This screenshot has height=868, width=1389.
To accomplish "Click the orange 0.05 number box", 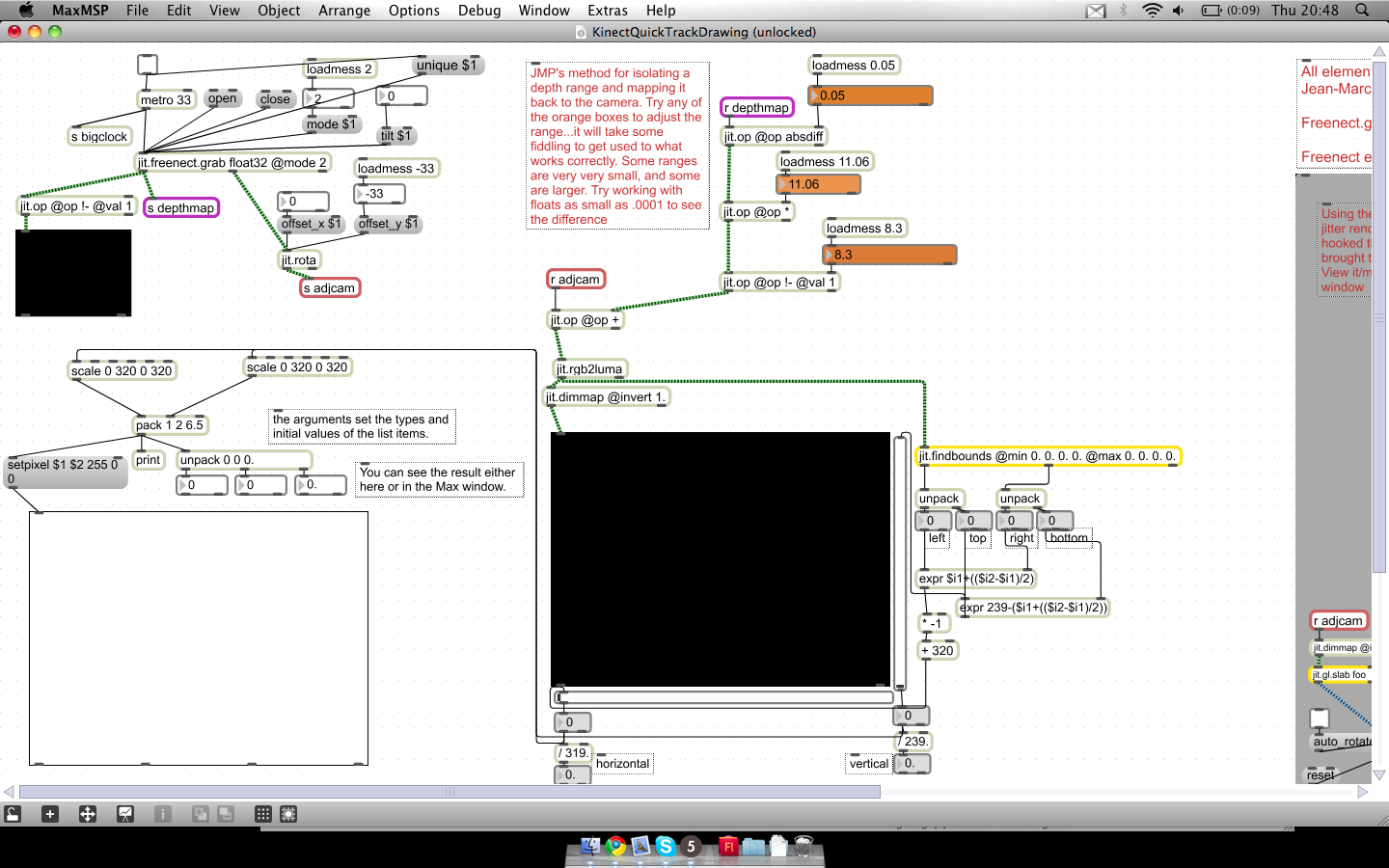I will 871,95.
